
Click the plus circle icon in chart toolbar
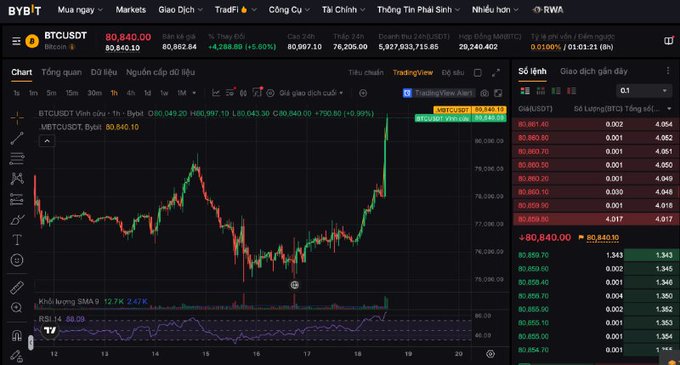pyautogui.click(x=363, y=93)
